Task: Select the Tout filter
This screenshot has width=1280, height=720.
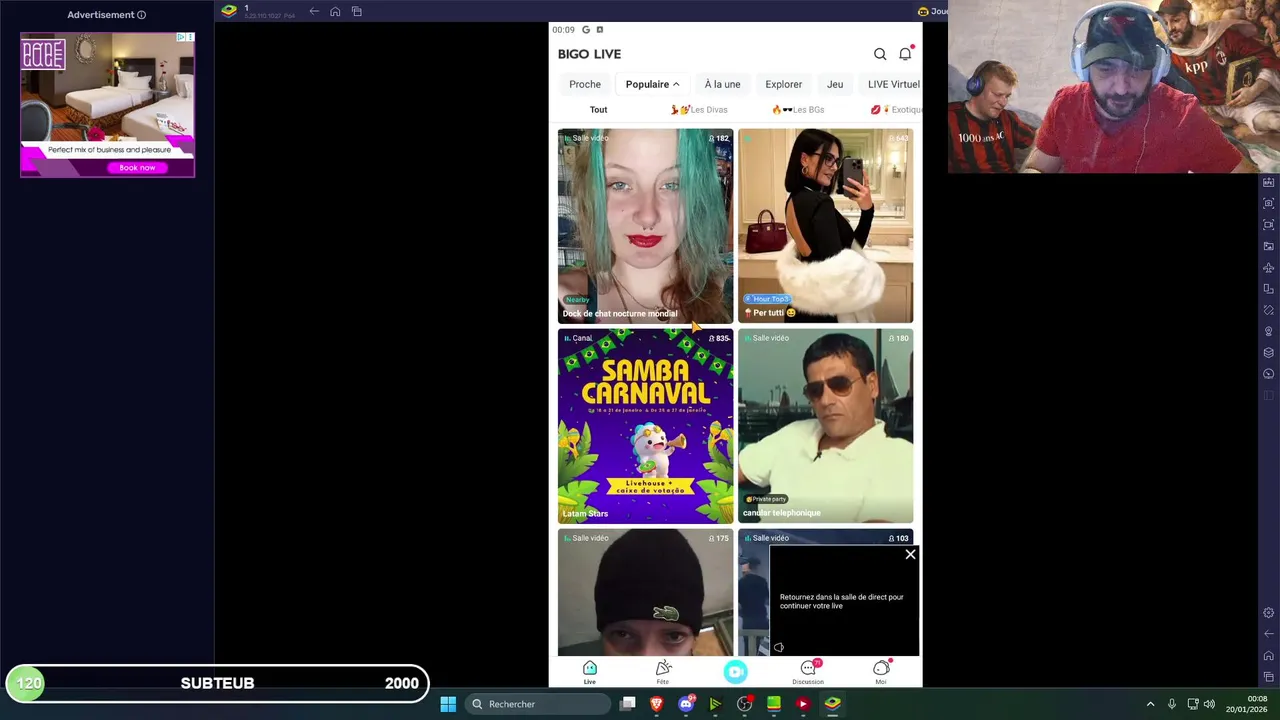Action: (x=598, y=110)
